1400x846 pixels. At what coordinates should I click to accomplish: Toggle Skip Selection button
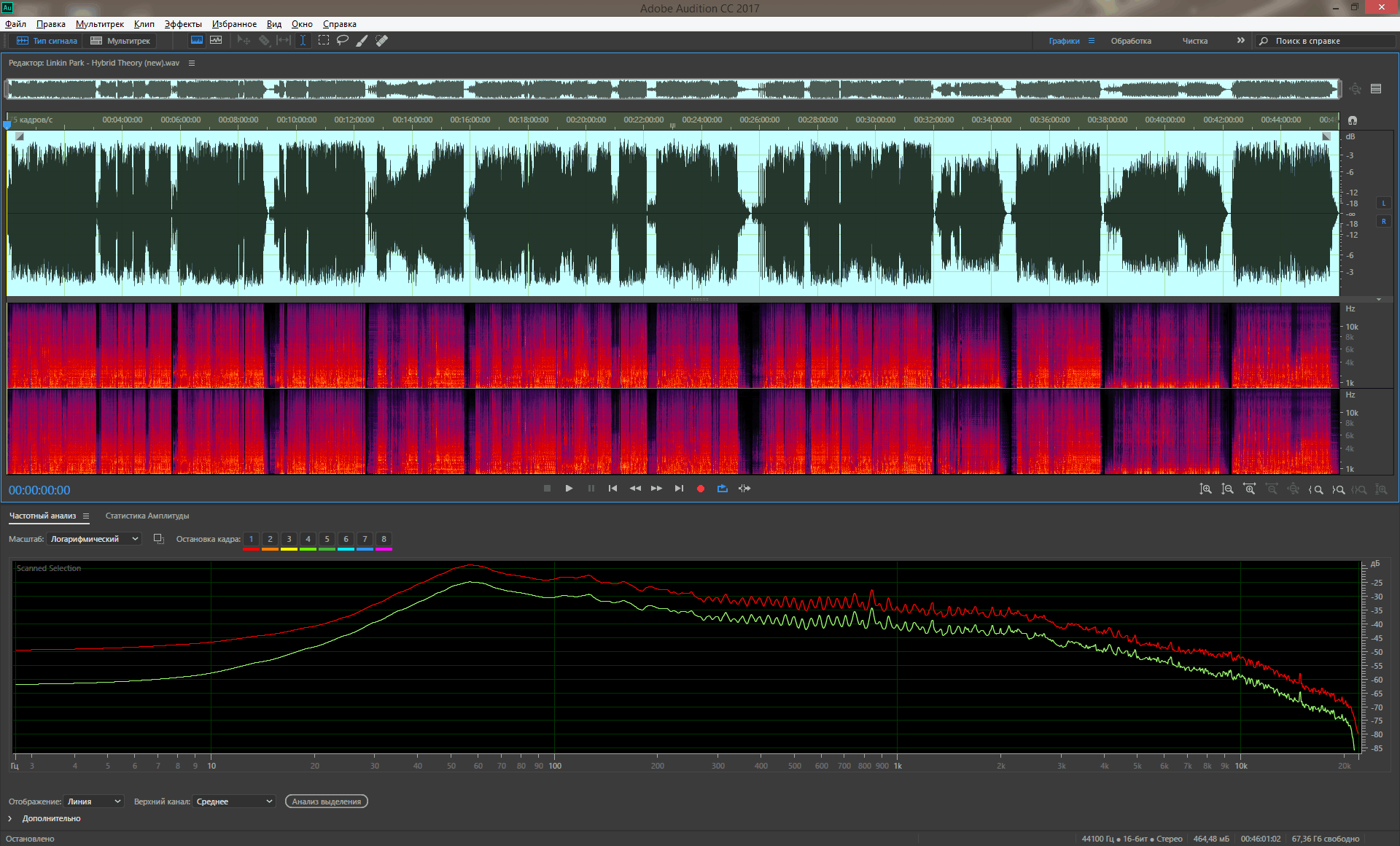point(744,489)
